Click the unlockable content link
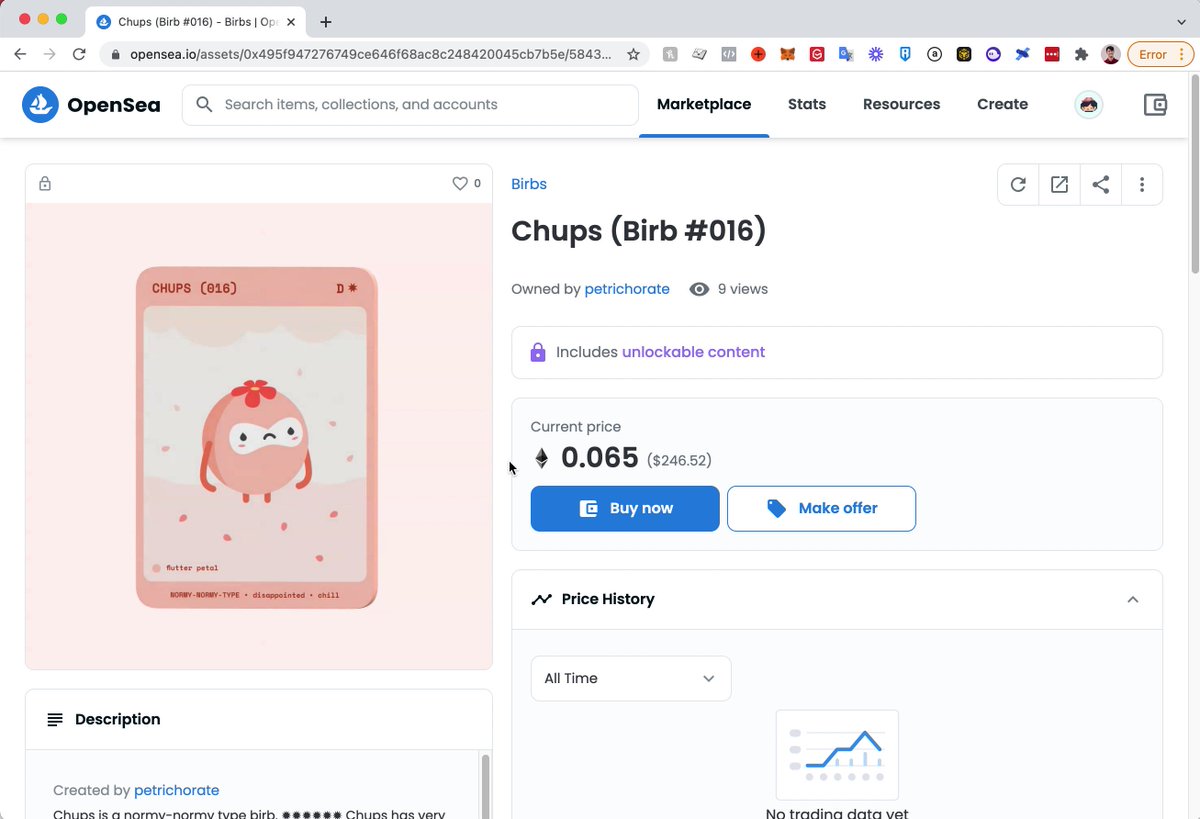1200x819 pixels. coord(693,352)
